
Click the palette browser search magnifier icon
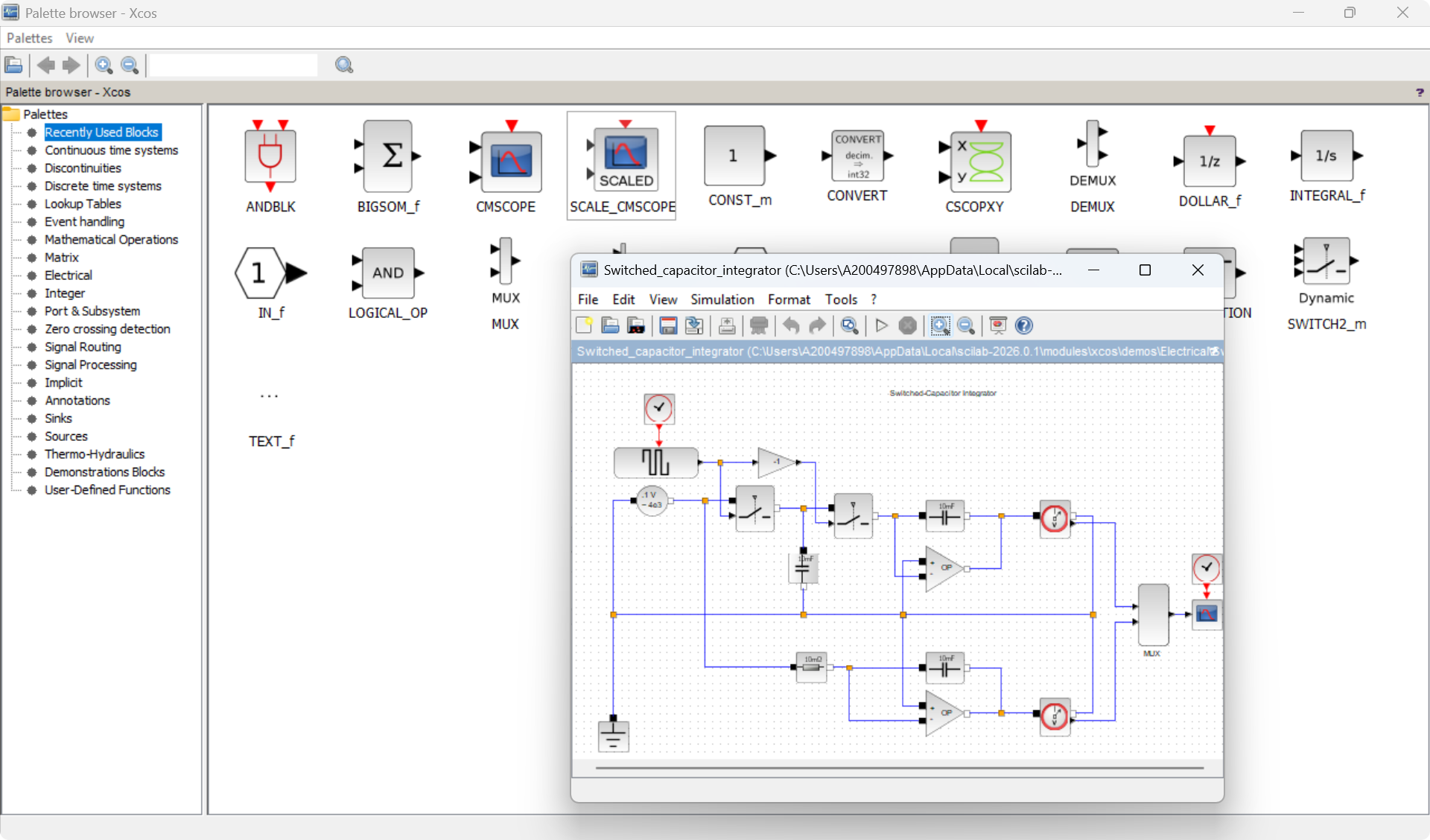point(344,66)
